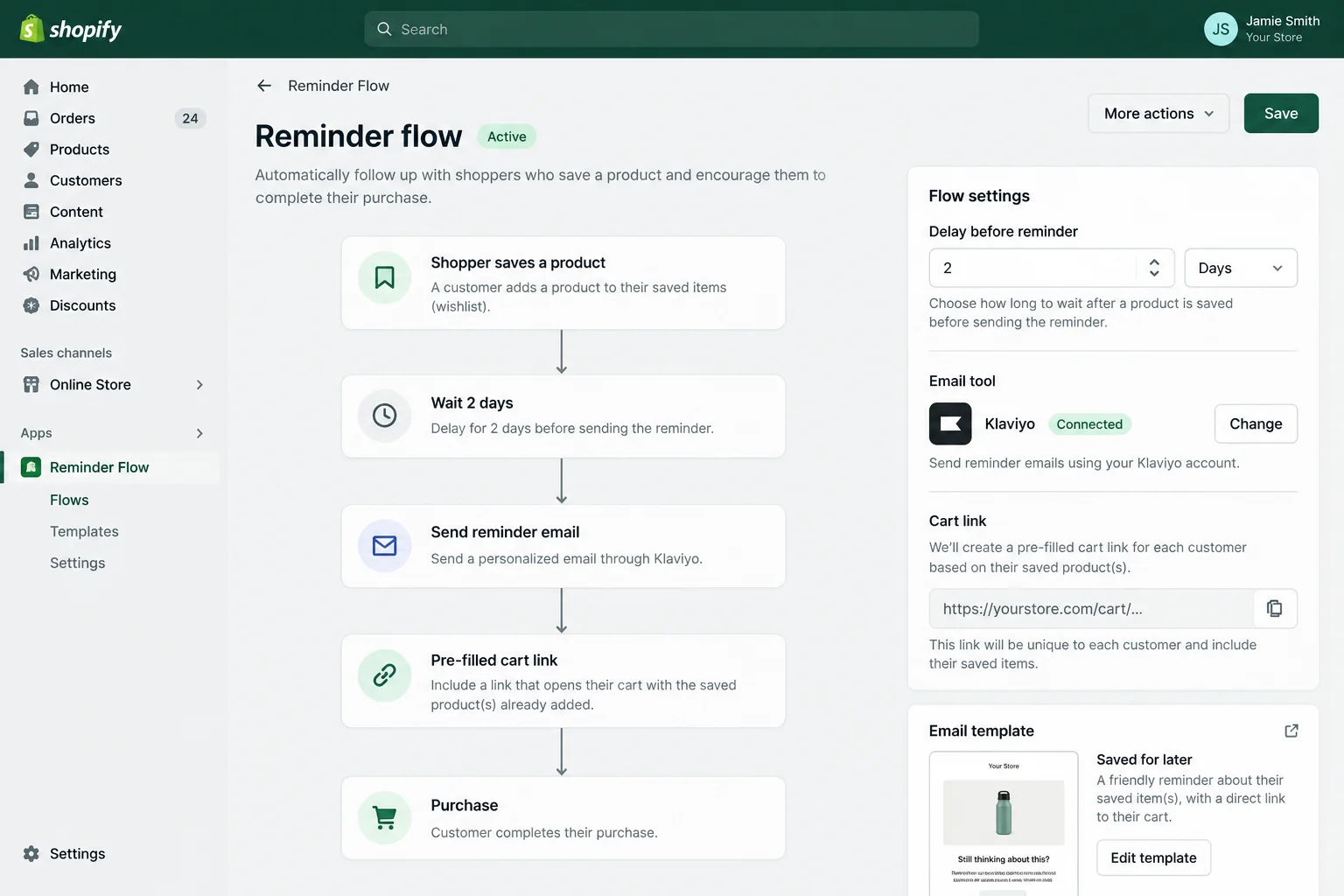Copy the cart link URL
The height and width of the screenshot is (896, 1344).
coord(1275,608)
